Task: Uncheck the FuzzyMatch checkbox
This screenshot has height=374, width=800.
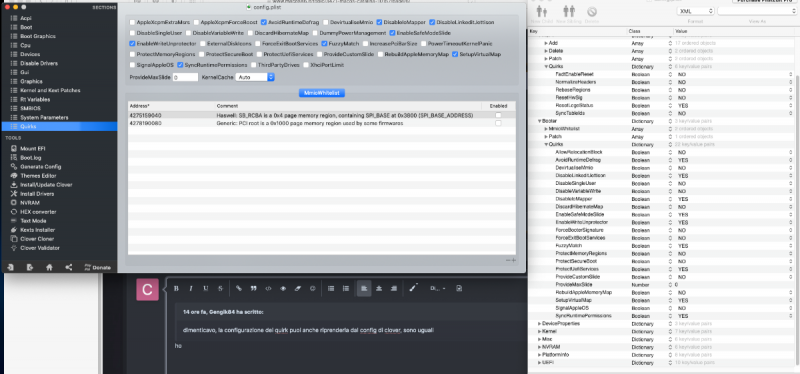Action: click(324, 44)
